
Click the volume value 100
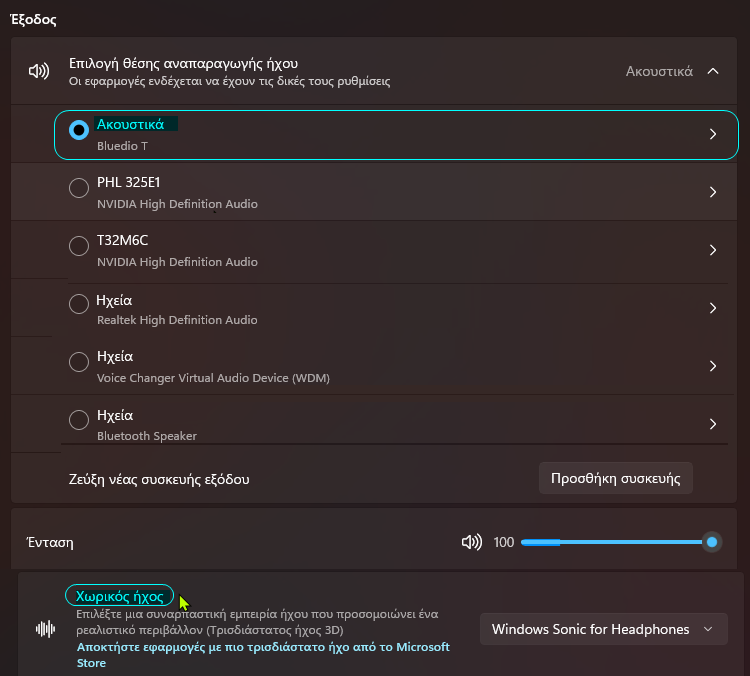(x=504, y=542)
